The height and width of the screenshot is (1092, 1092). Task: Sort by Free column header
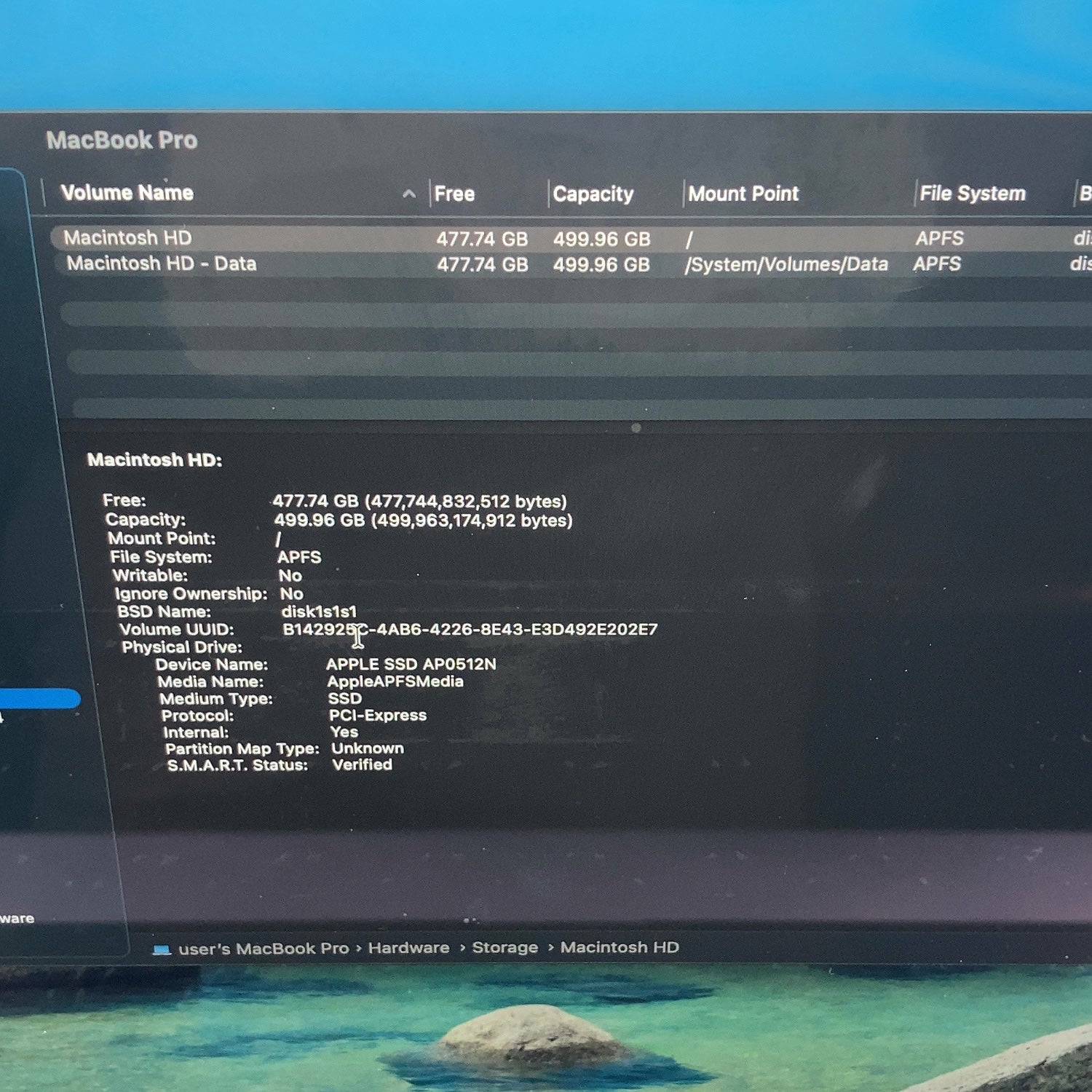tap(454, 194)
